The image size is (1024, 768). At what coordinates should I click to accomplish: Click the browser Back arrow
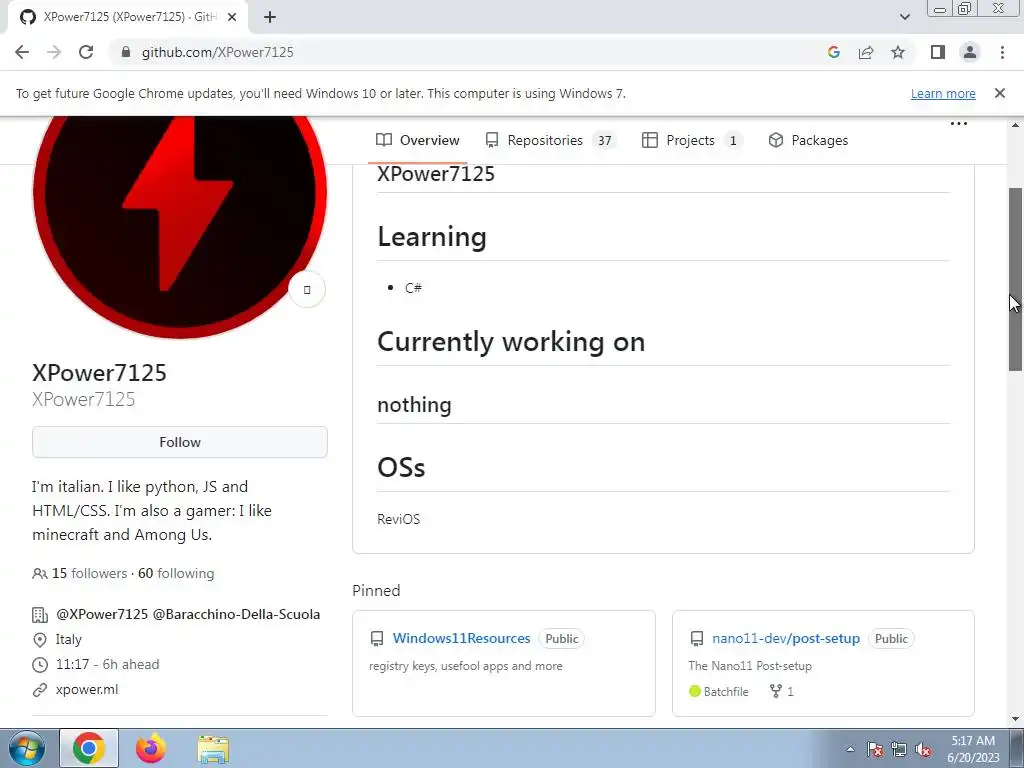22,52
